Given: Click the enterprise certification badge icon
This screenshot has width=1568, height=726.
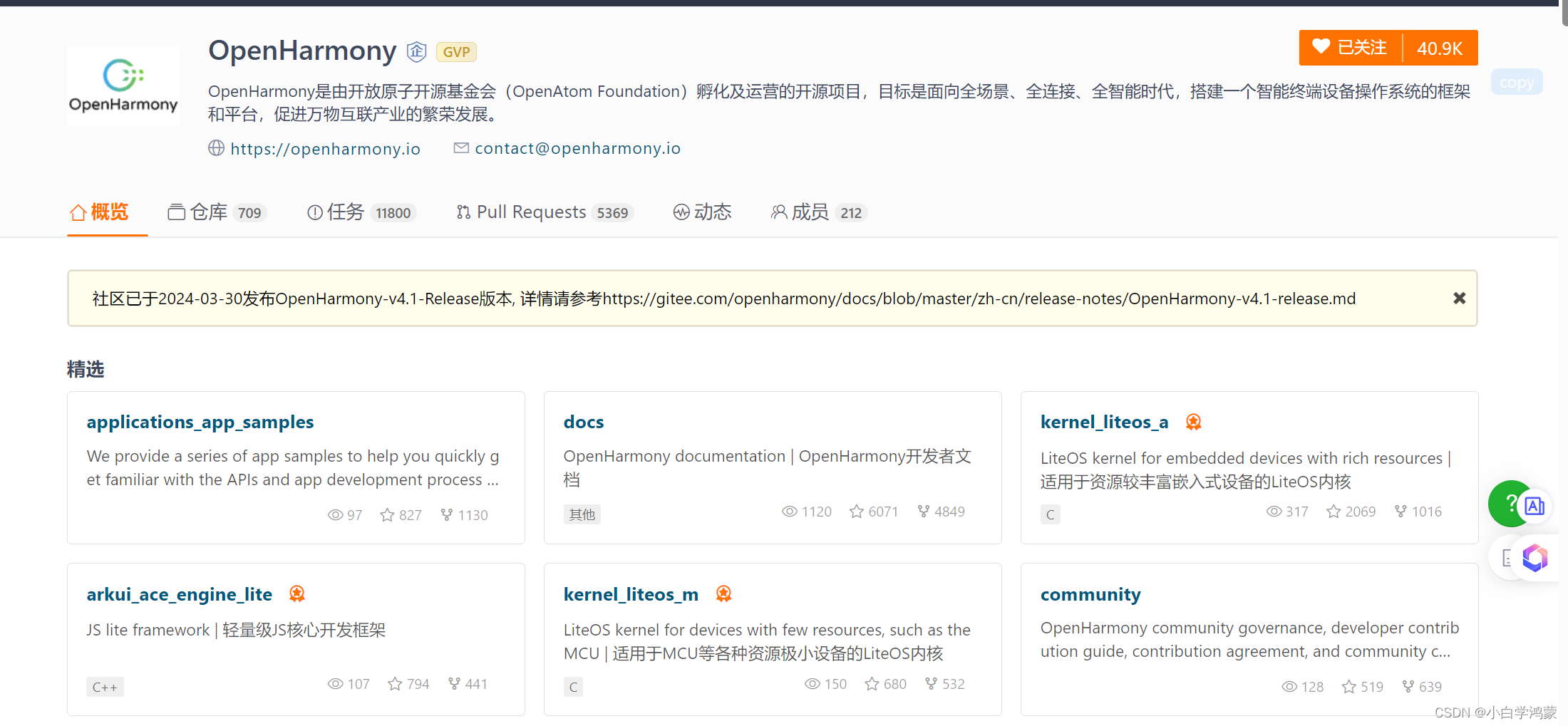Looking at the screenshot, I should click(x=416, y=51).
